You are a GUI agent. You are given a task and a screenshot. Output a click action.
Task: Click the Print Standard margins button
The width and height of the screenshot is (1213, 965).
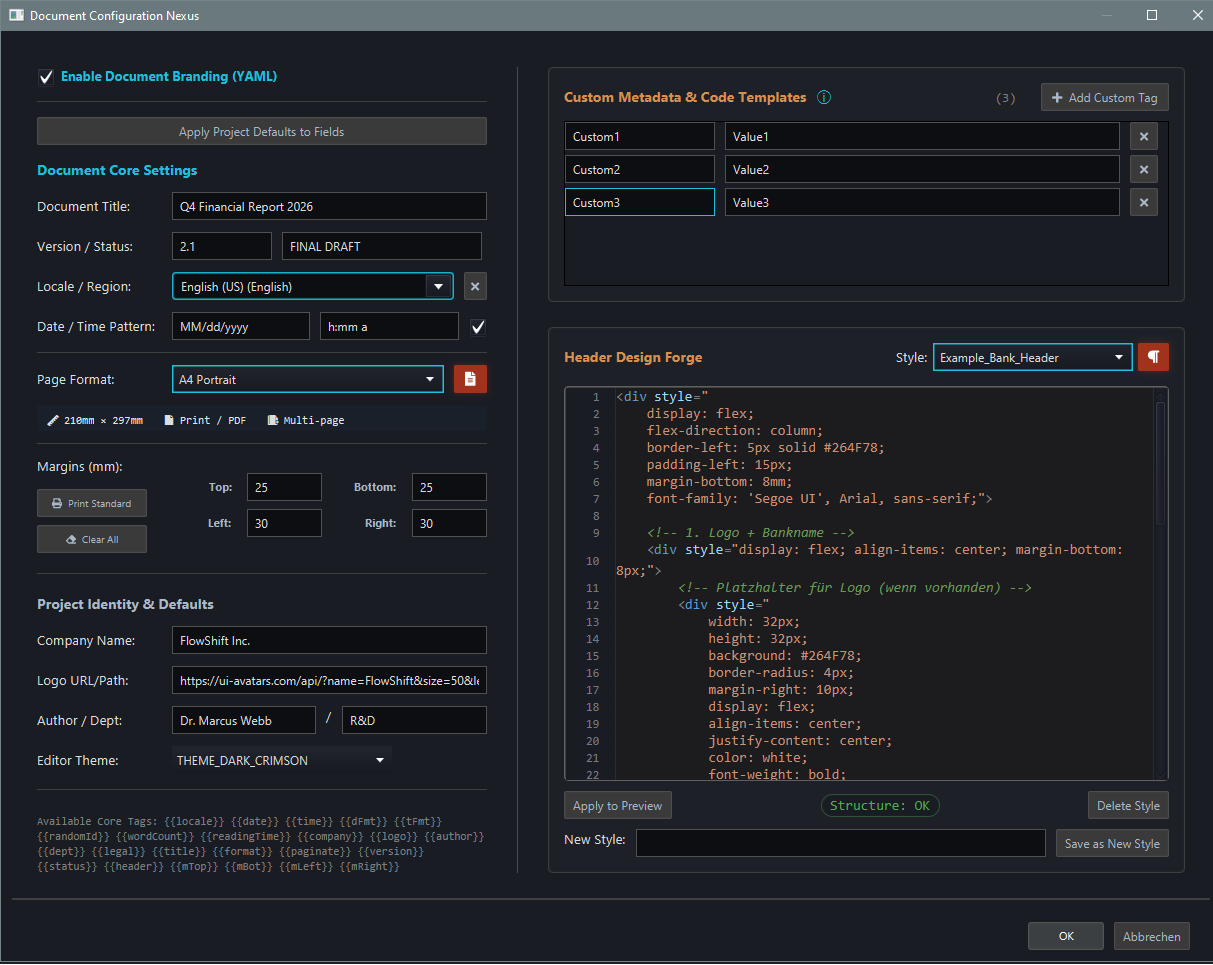[x=92, y=503]
